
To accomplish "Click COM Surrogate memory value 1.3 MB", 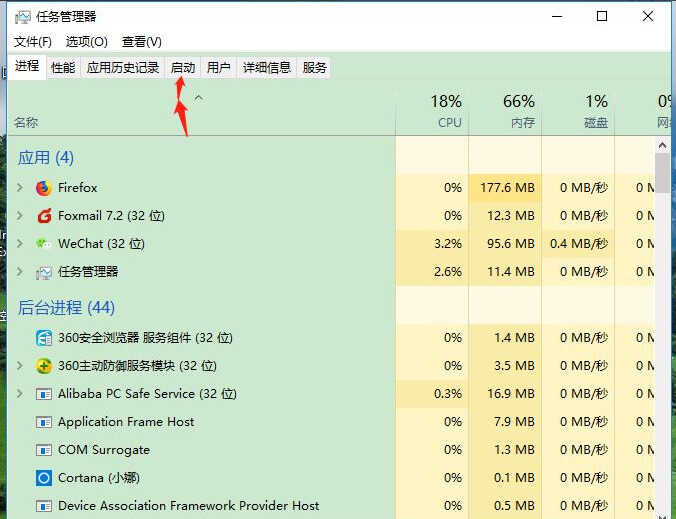I will pos(514,450).
